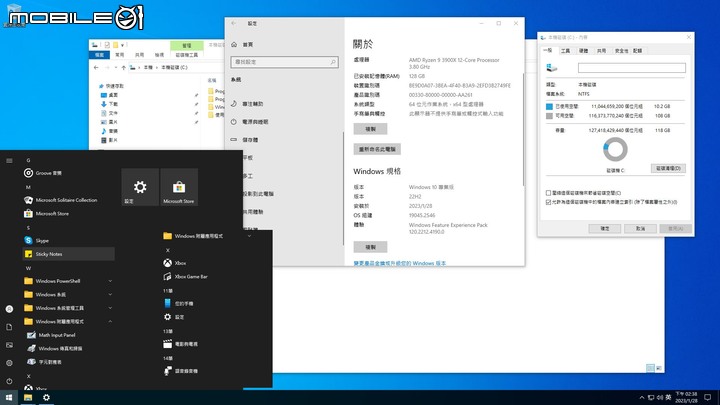Open Pictures icon in Start rail
Viewport: 720px width, 405px height.
click(x=9, y=345)
